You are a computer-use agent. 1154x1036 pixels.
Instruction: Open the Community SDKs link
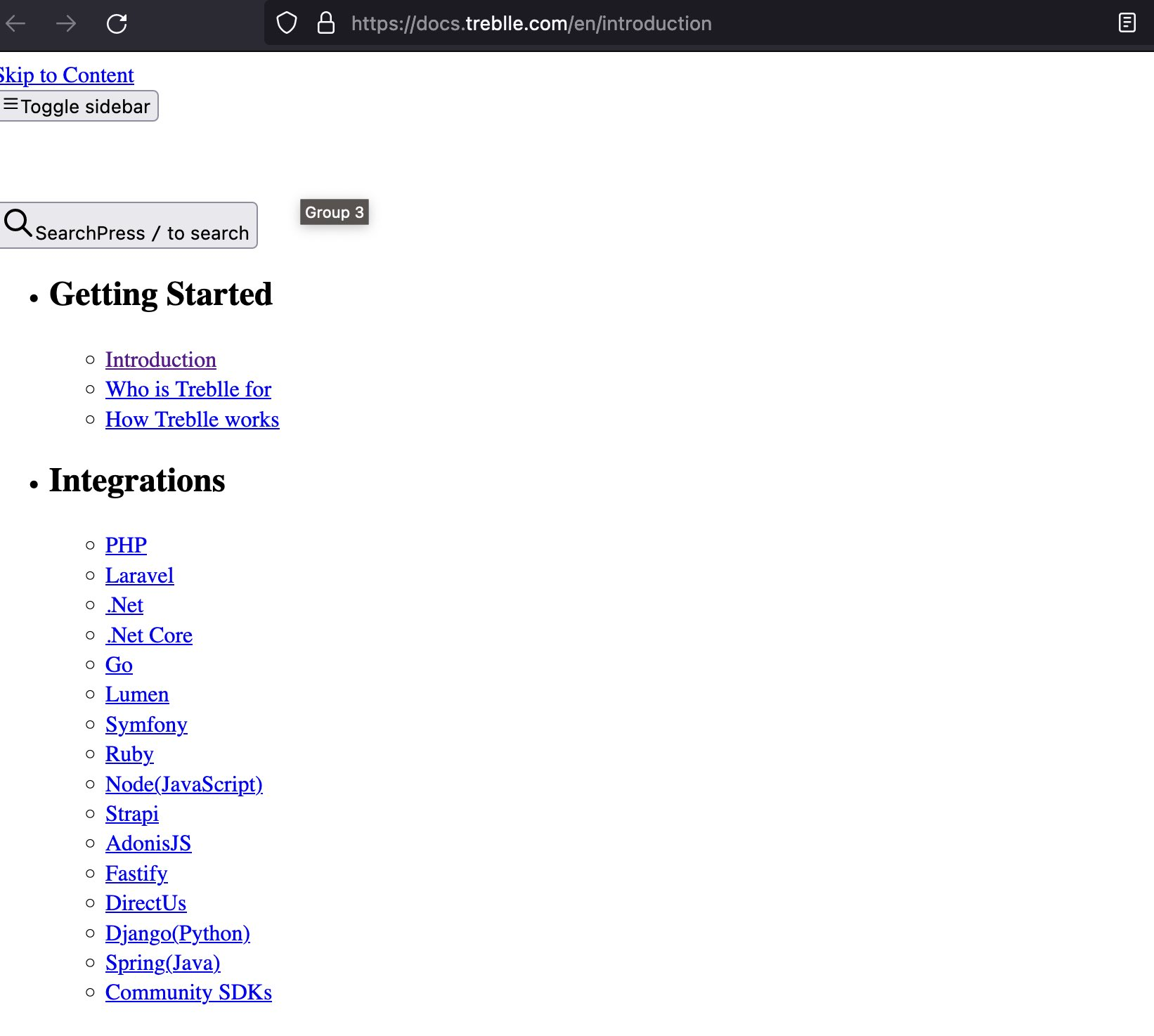point(189,992)
